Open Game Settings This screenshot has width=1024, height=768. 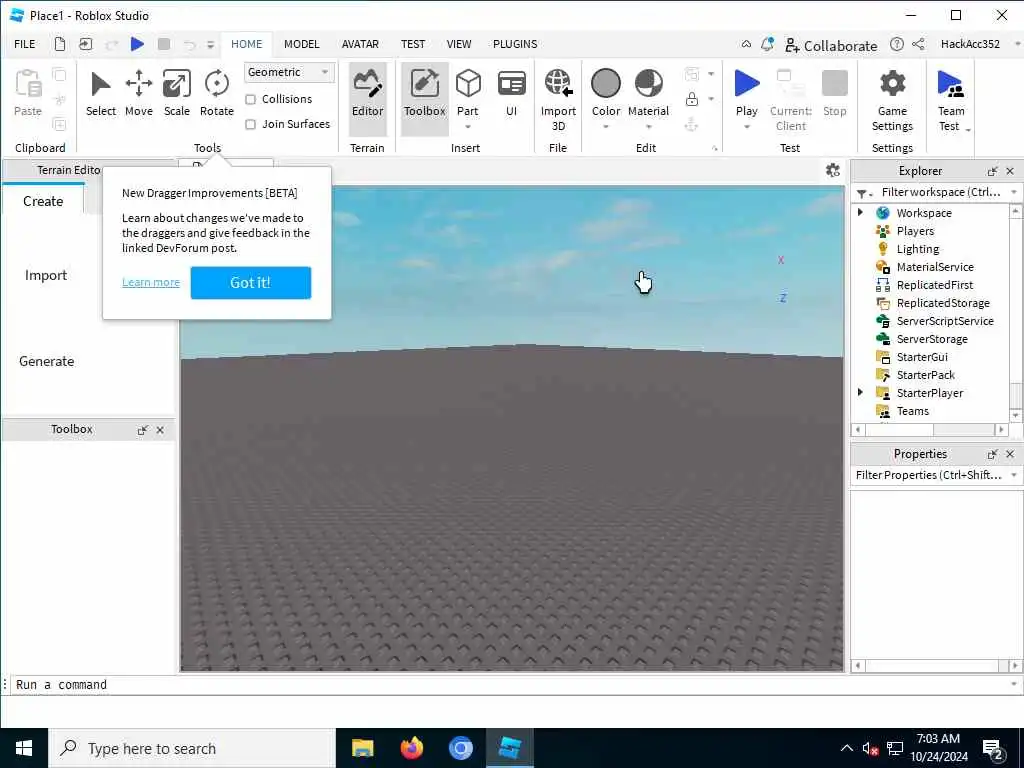(x=892, y=101)
